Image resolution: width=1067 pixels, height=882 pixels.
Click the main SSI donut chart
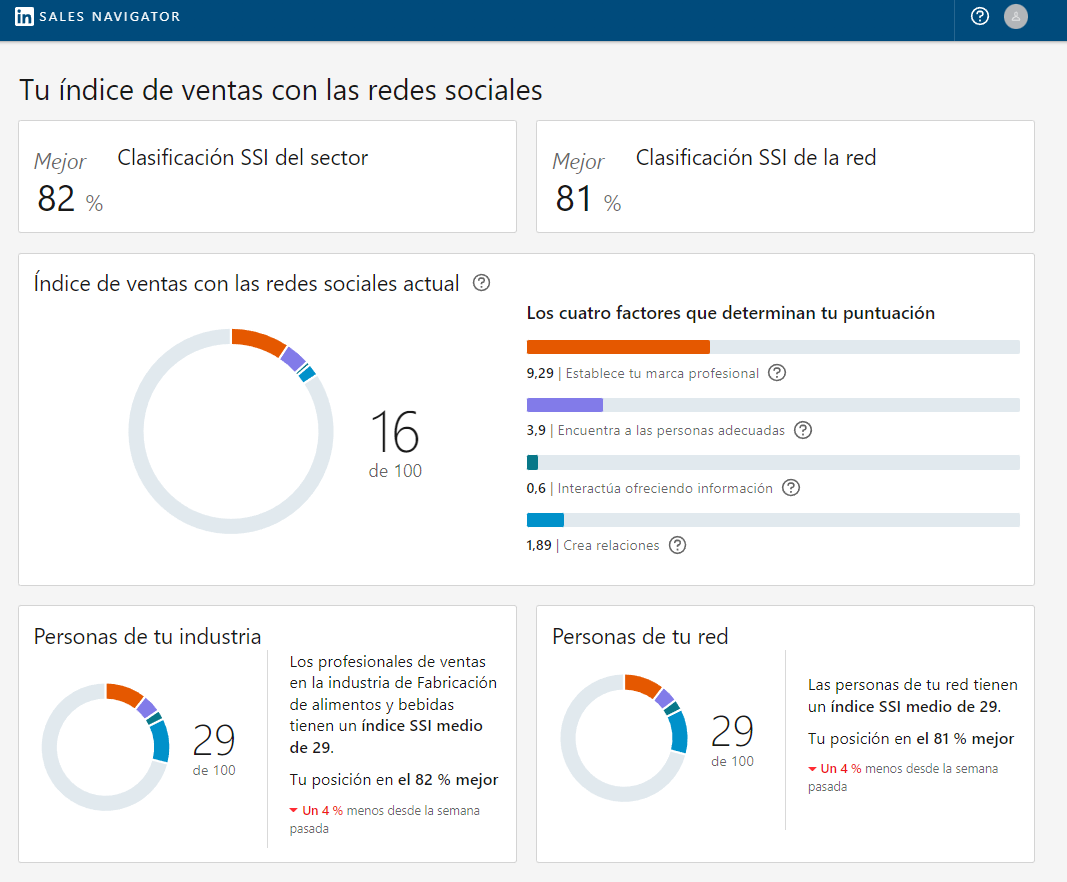point(231,431)
